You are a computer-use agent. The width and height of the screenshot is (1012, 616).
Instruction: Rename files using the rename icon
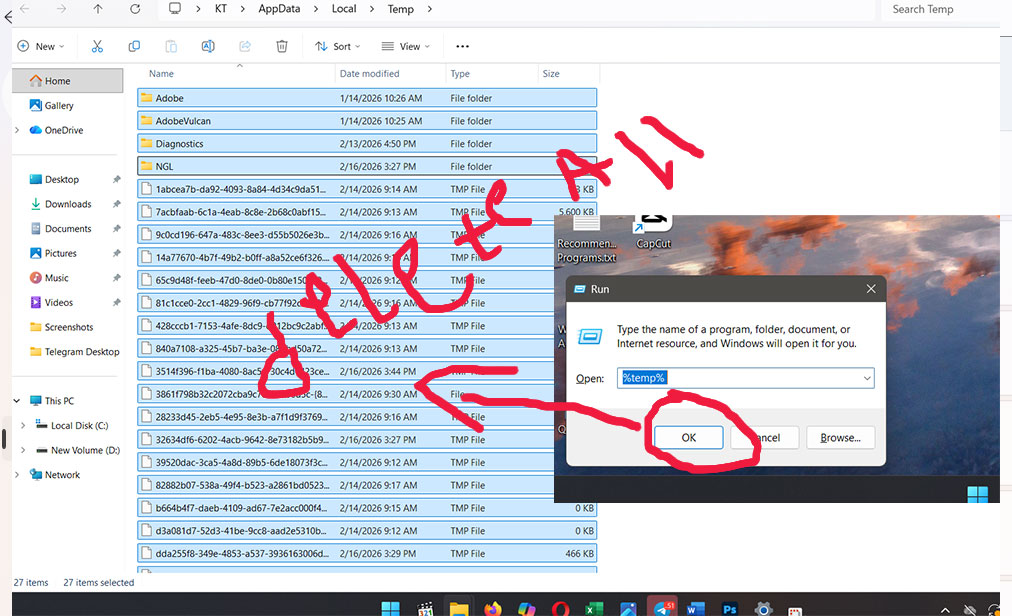click(x=207, y=46)
